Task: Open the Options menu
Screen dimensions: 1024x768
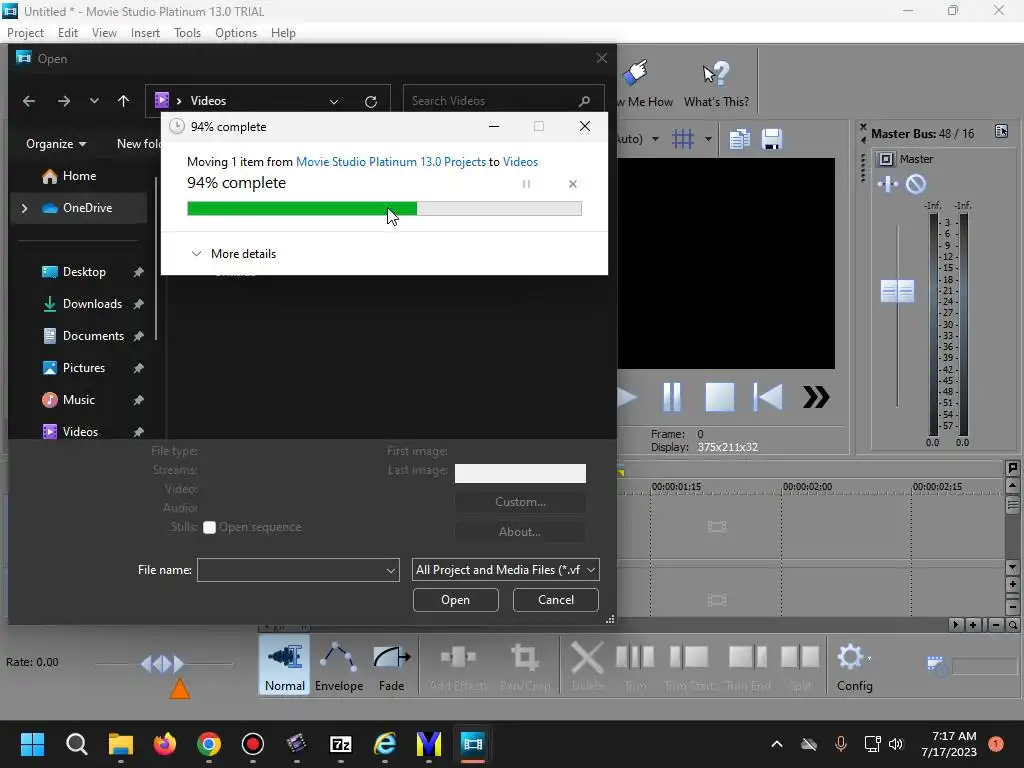Action: coord(236,33)
